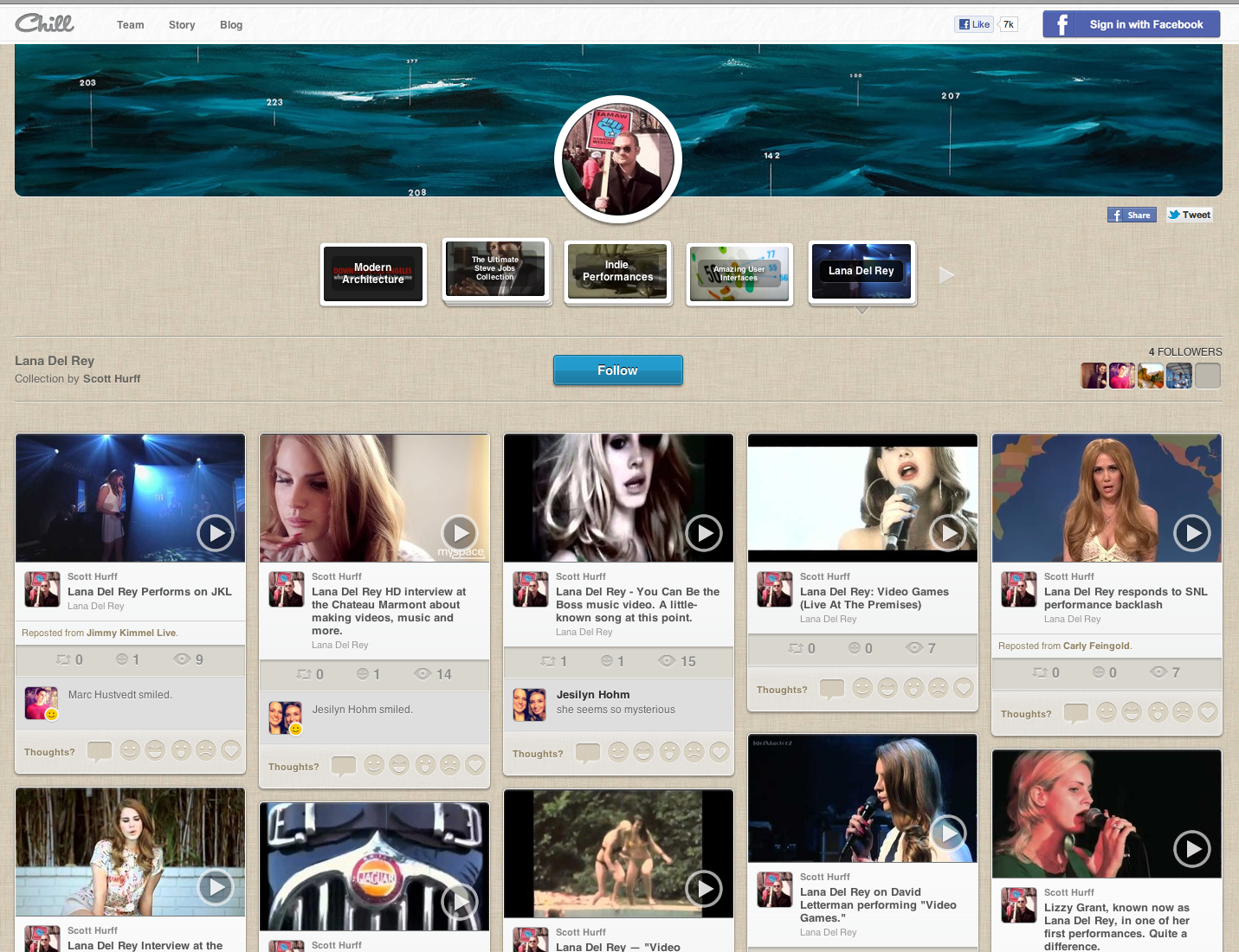
Task: Add a laughing reaction to the Chateau Marmont interview
Action: [399, 765]
